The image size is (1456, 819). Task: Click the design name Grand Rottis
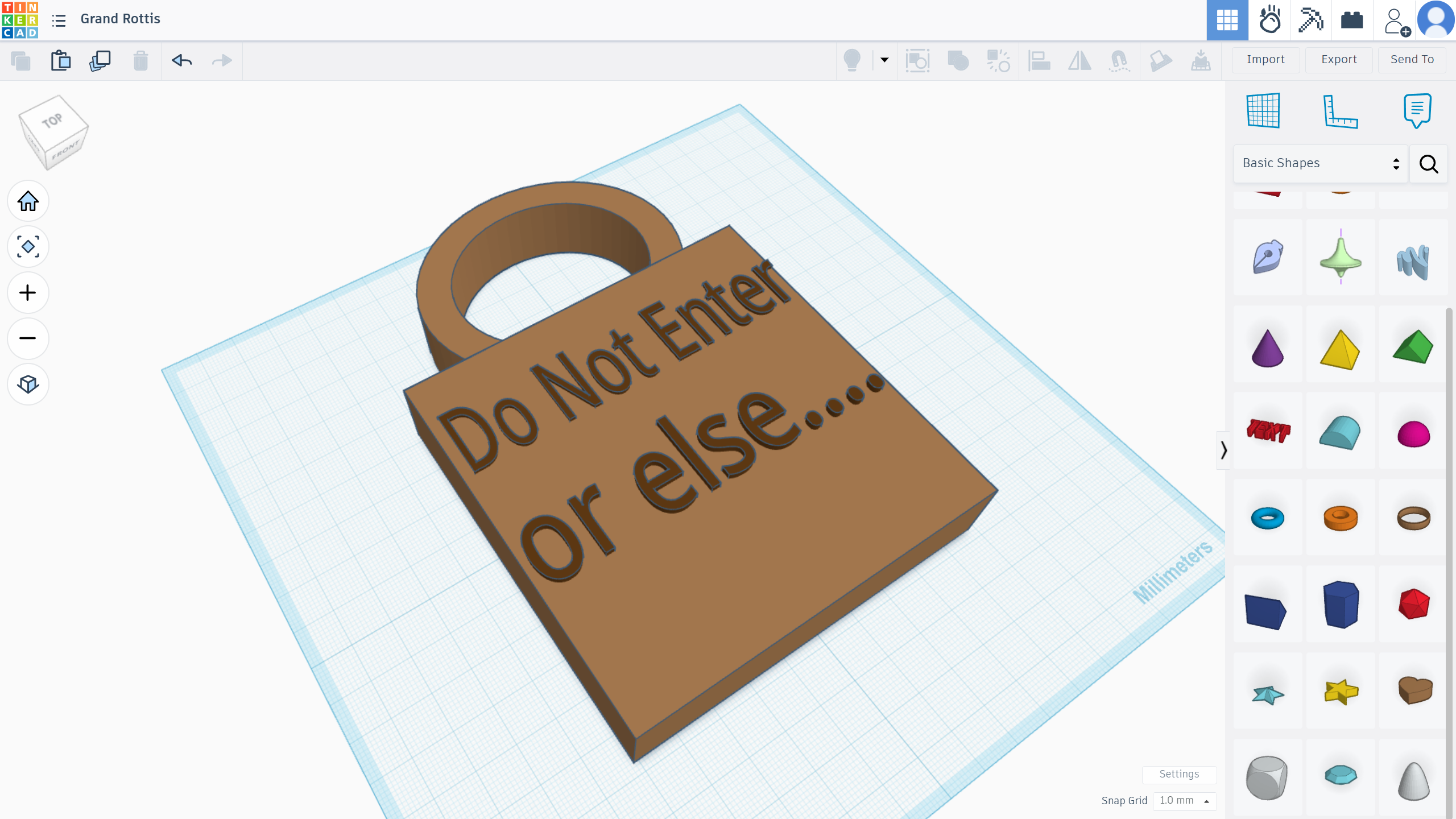121,19
